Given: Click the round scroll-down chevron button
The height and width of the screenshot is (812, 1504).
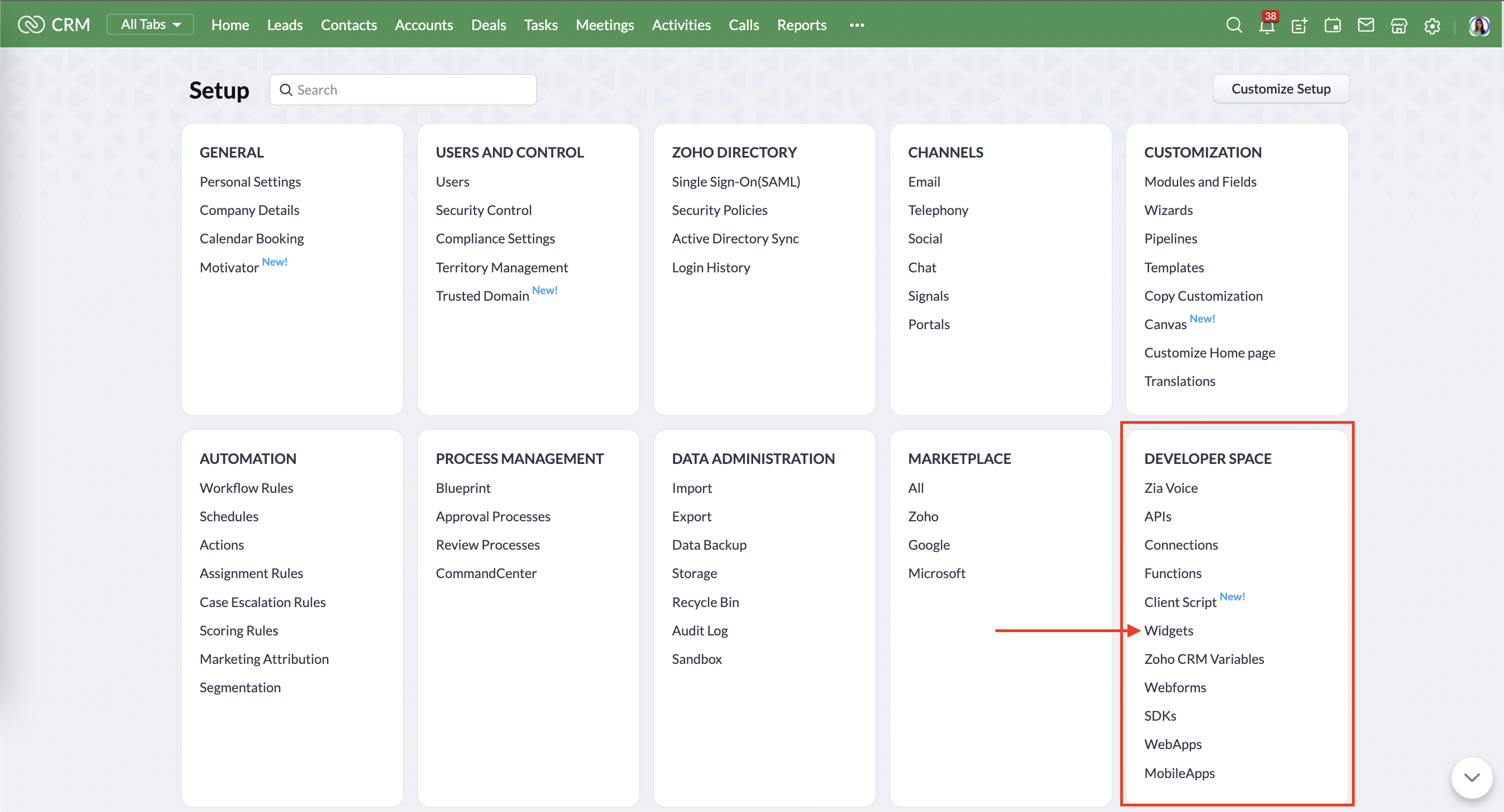Looking at the screenshot, I should 1472,777.
